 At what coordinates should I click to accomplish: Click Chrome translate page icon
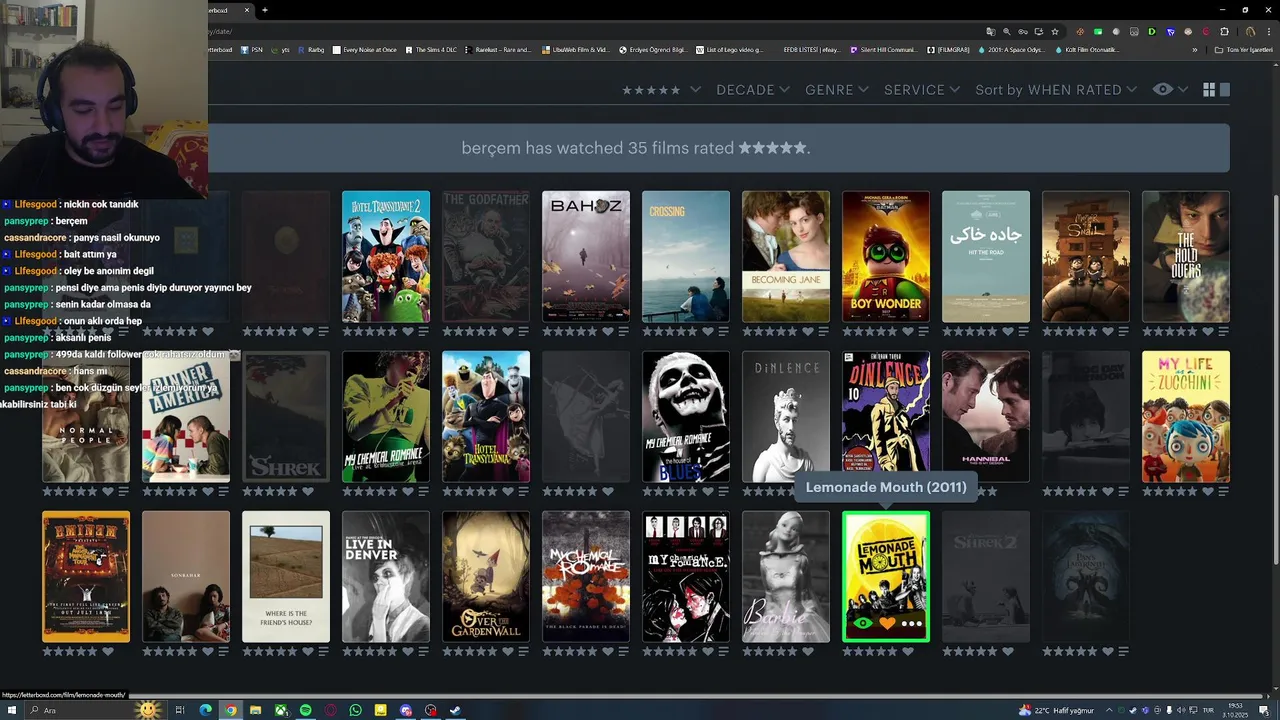[x=990, y=31]
